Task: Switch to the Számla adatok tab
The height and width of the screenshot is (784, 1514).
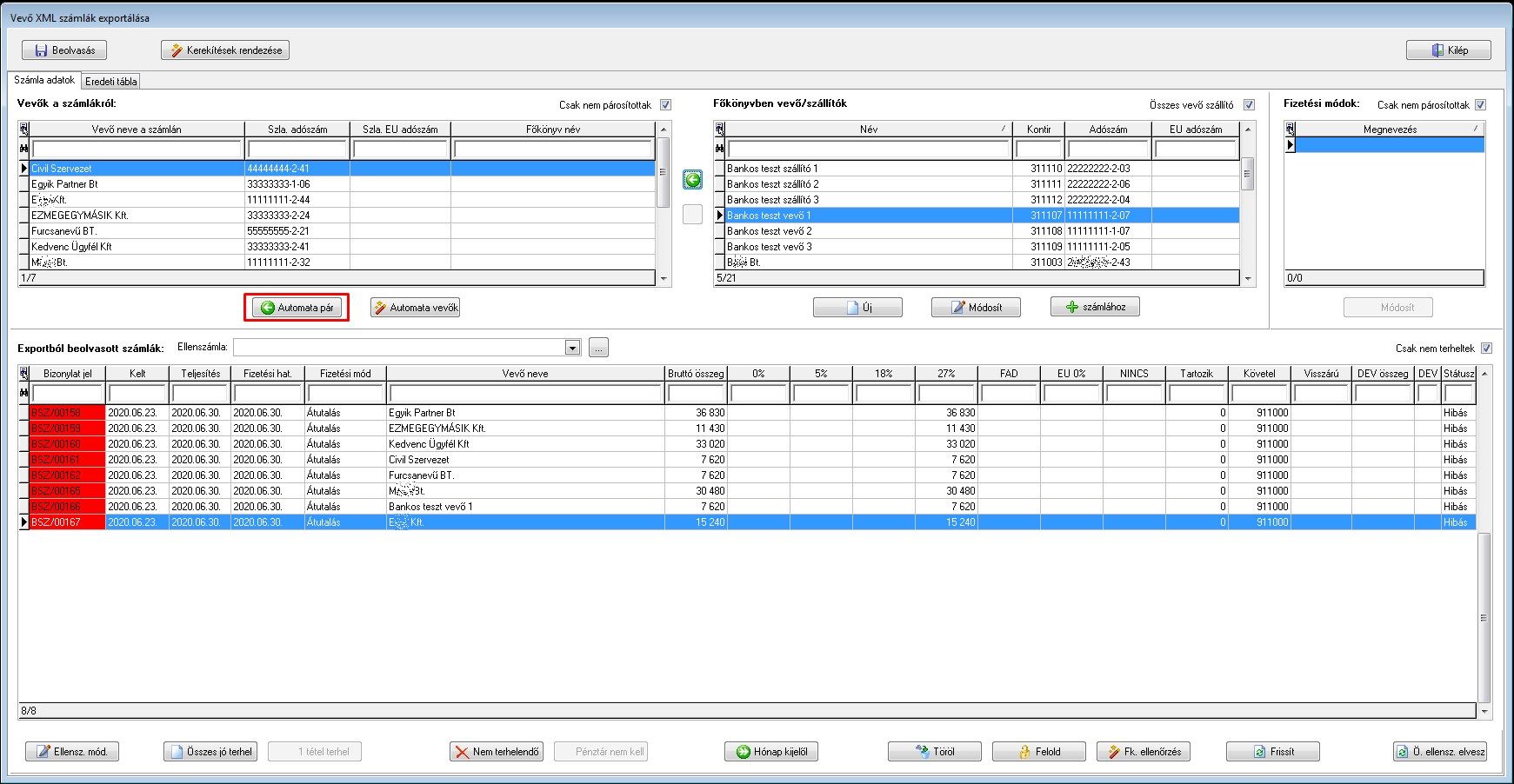Action: click(44, 80)
